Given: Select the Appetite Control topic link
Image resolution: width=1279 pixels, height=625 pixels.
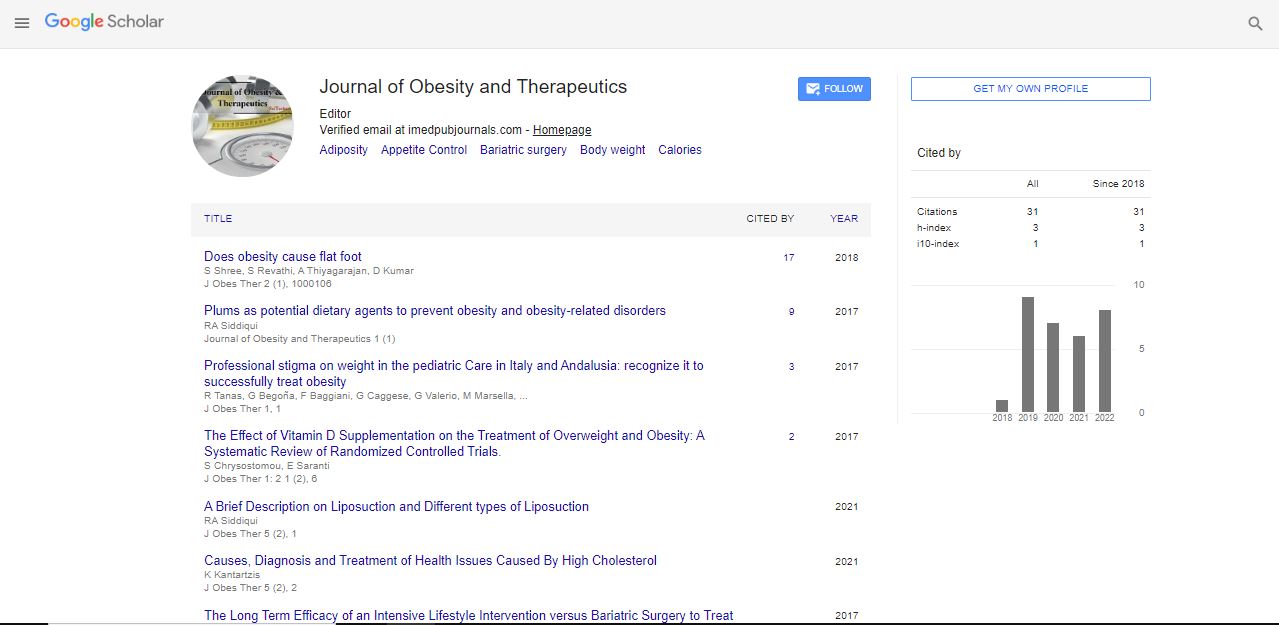Looking at the screenshot, I should (424, 150).
